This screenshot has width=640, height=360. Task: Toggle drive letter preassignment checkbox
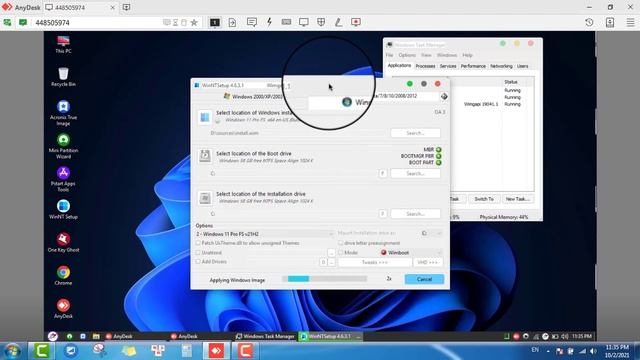coord(340,243)
